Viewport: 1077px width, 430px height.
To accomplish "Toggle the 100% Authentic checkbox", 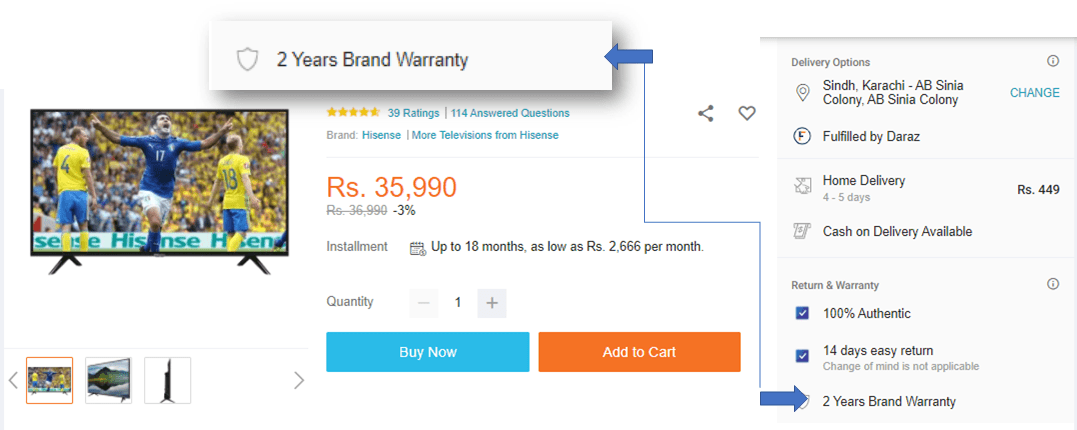I will tap(802, 313).
